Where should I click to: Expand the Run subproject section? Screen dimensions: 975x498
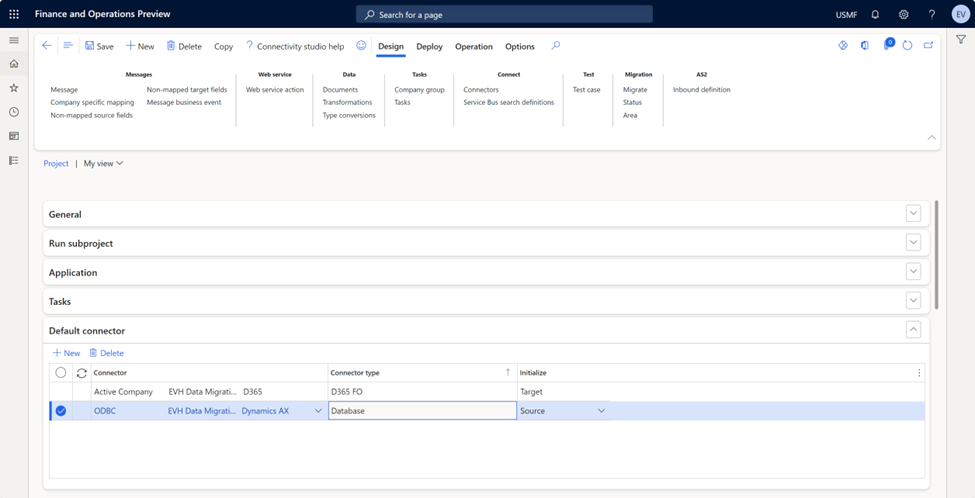tap(913, 243)
